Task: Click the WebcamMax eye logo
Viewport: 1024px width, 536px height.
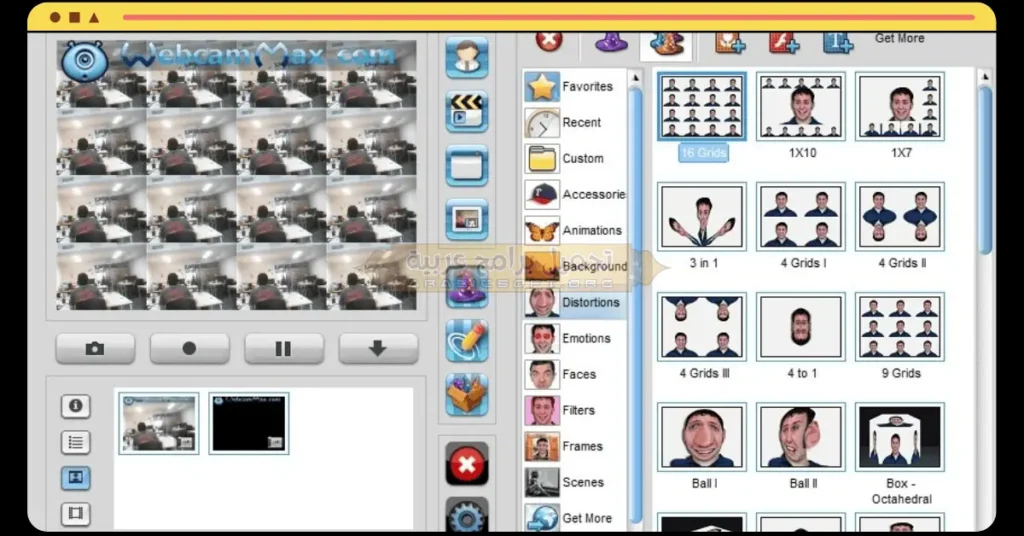Action: click(85, 61)
